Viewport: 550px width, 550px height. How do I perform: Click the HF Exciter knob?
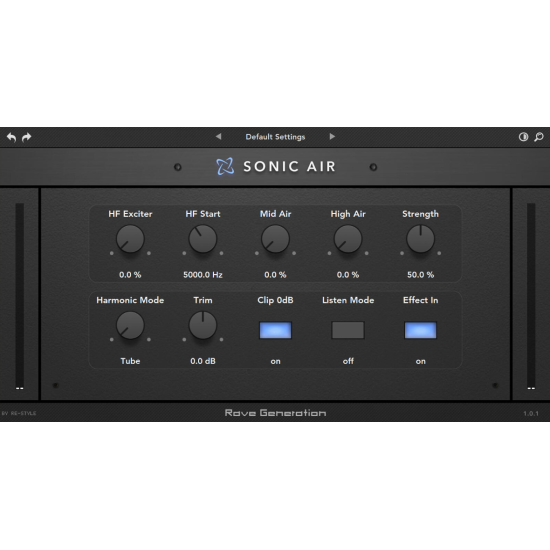coord(130,239)
